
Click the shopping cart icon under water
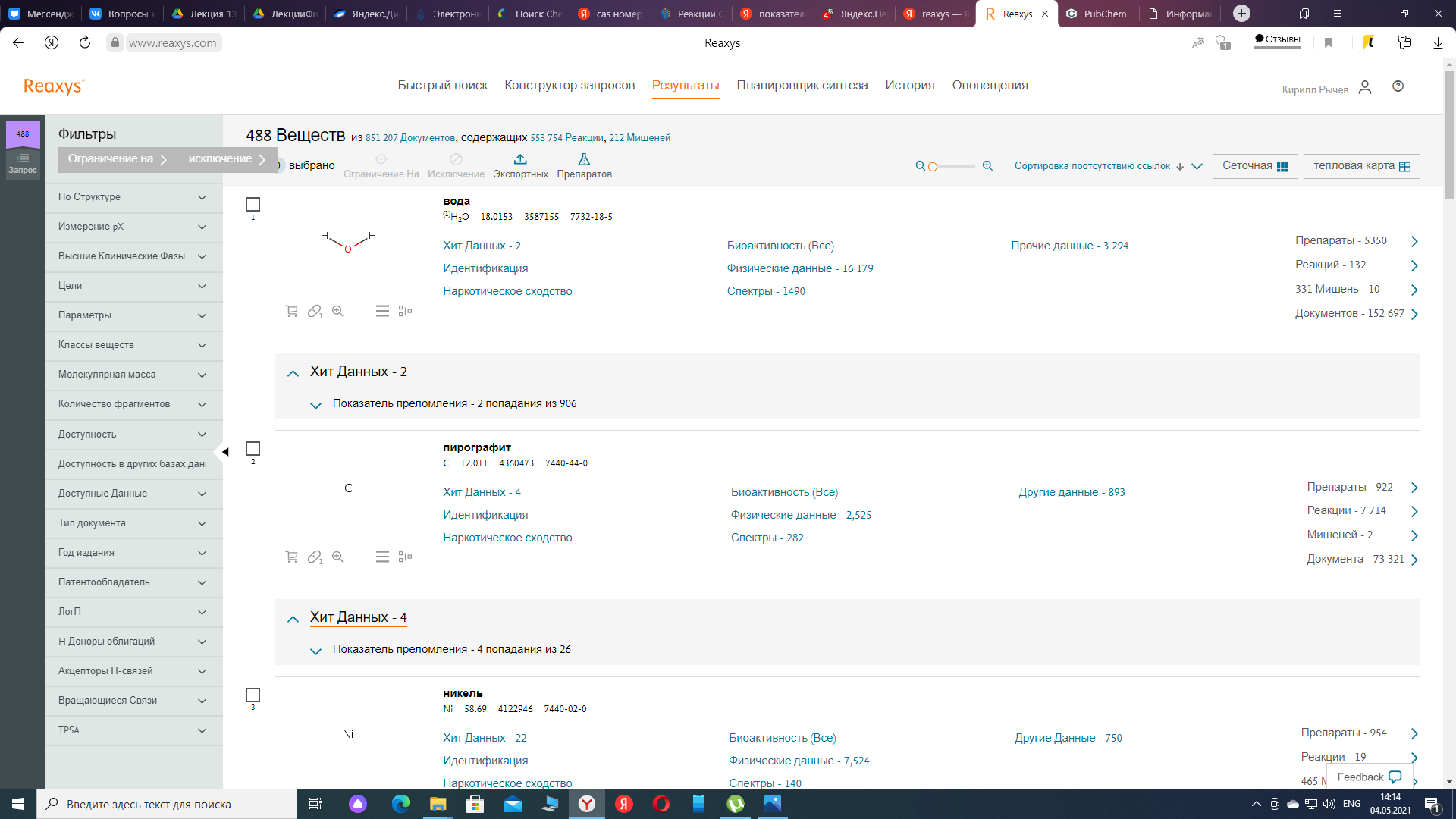tap(291, 311)
